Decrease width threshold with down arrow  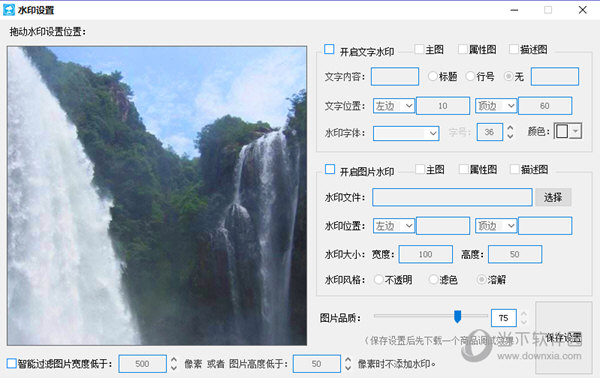click(x=173, y=368)
